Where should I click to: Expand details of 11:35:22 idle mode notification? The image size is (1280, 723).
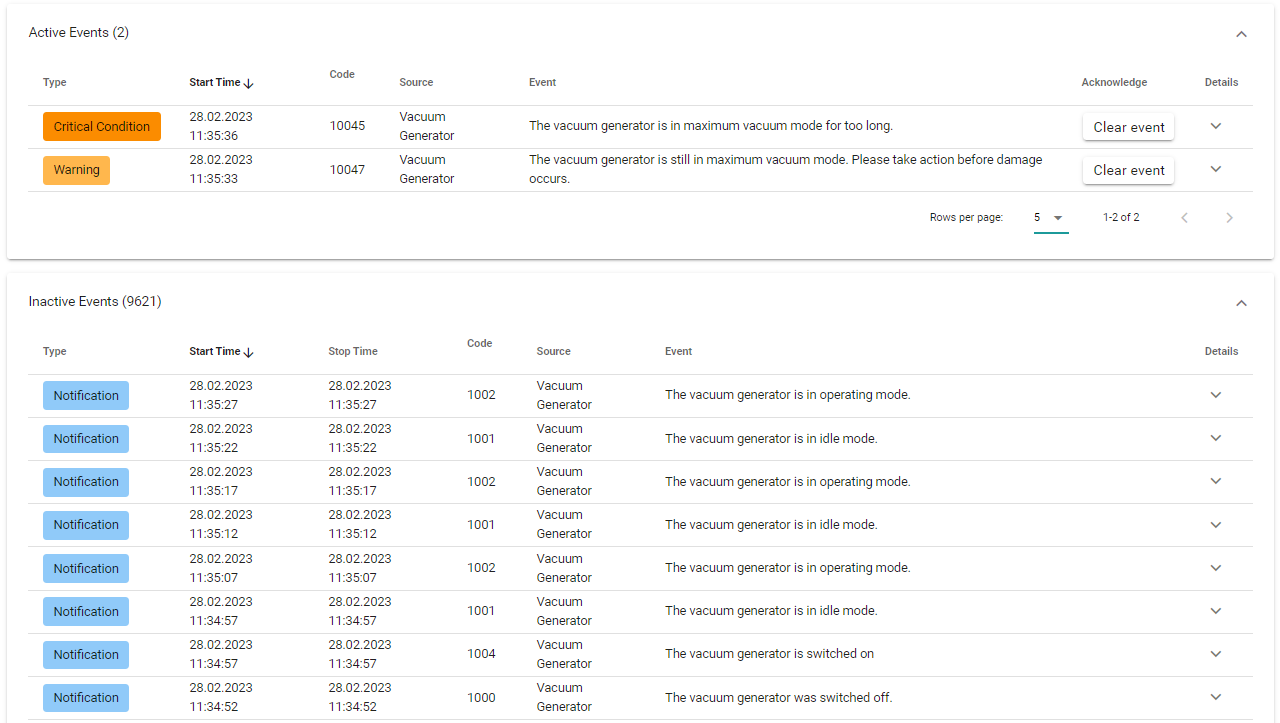1216,438
